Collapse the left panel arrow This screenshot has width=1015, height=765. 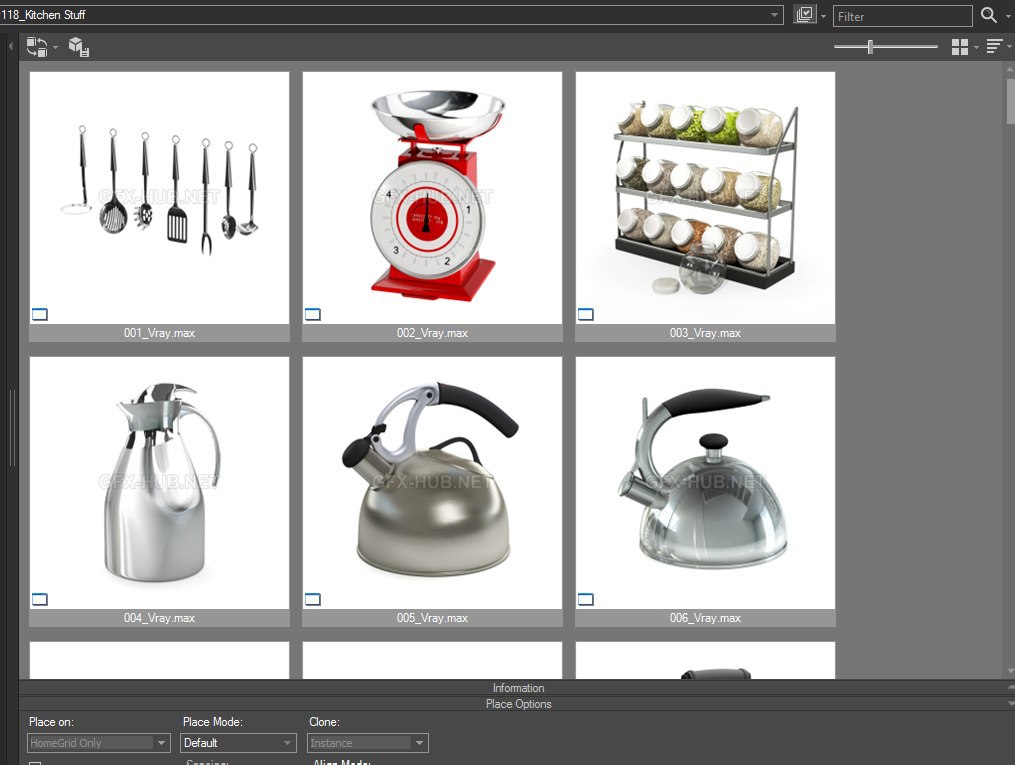pyautogui.click(x=10, y=47)
